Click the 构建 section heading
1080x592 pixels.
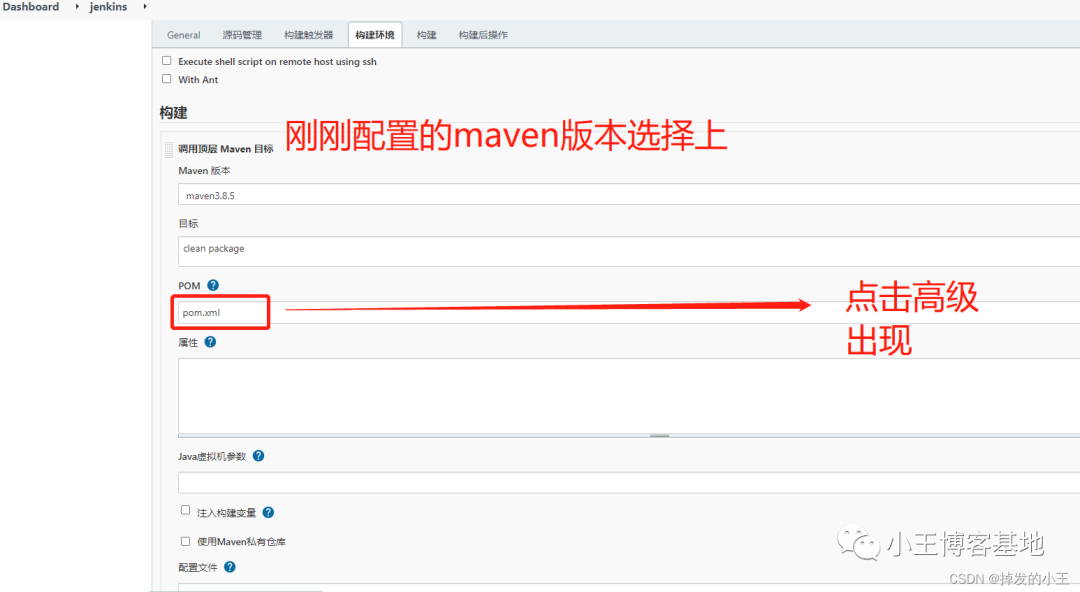click(173, 112)
